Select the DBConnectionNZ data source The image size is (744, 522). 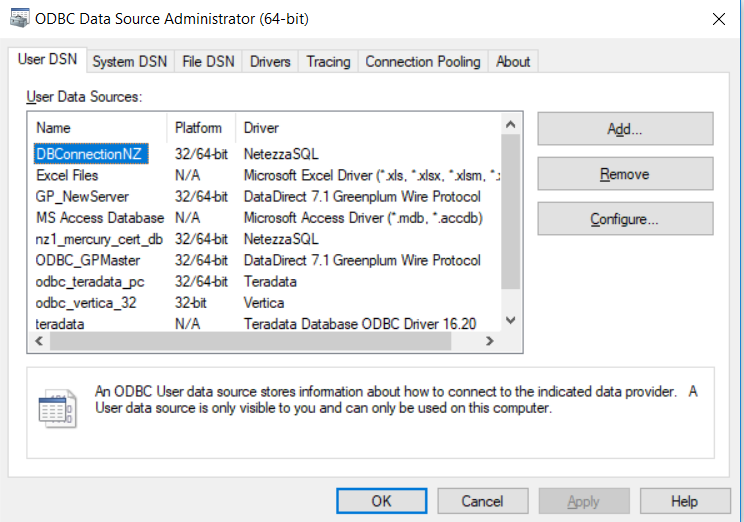(x=90, y=154)
